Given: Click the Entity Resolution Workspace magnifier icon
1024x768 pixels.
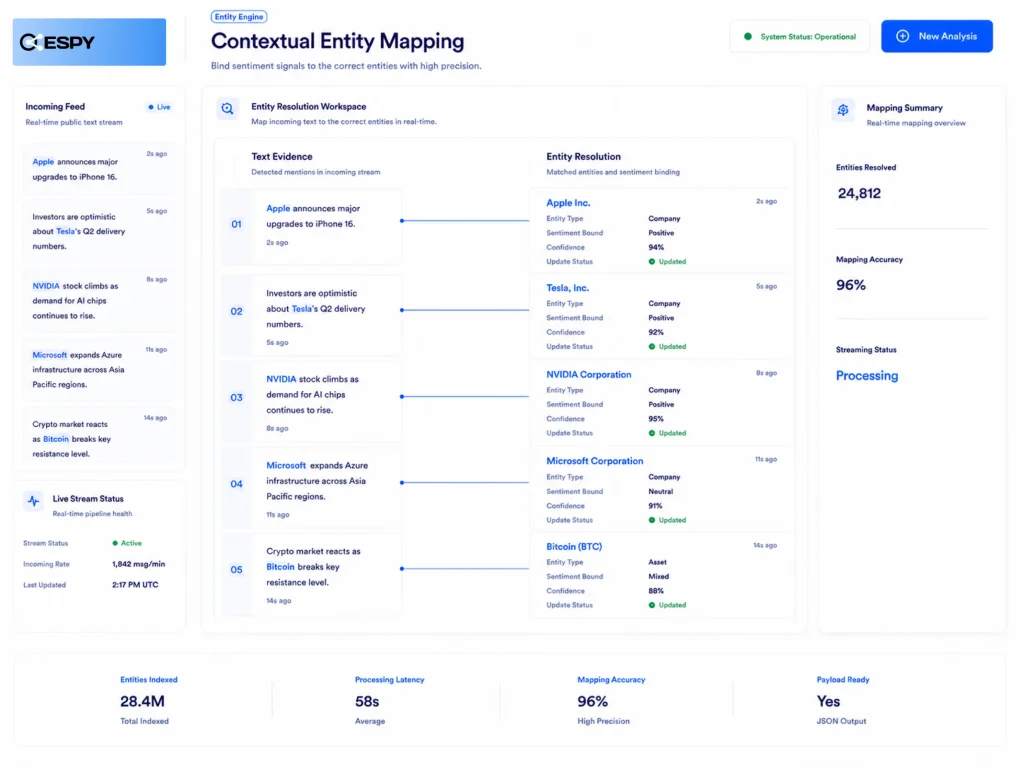Looking at the screenshot, I should (227, 108).
